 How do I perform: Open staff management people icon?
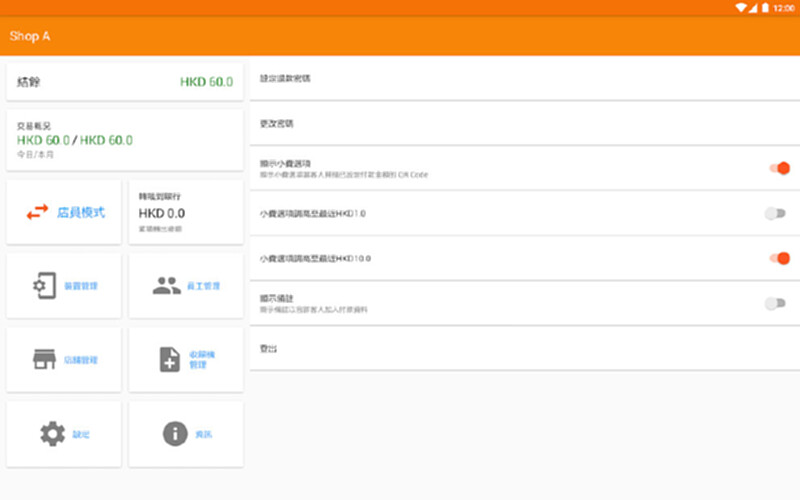click(x=166, y=286)
